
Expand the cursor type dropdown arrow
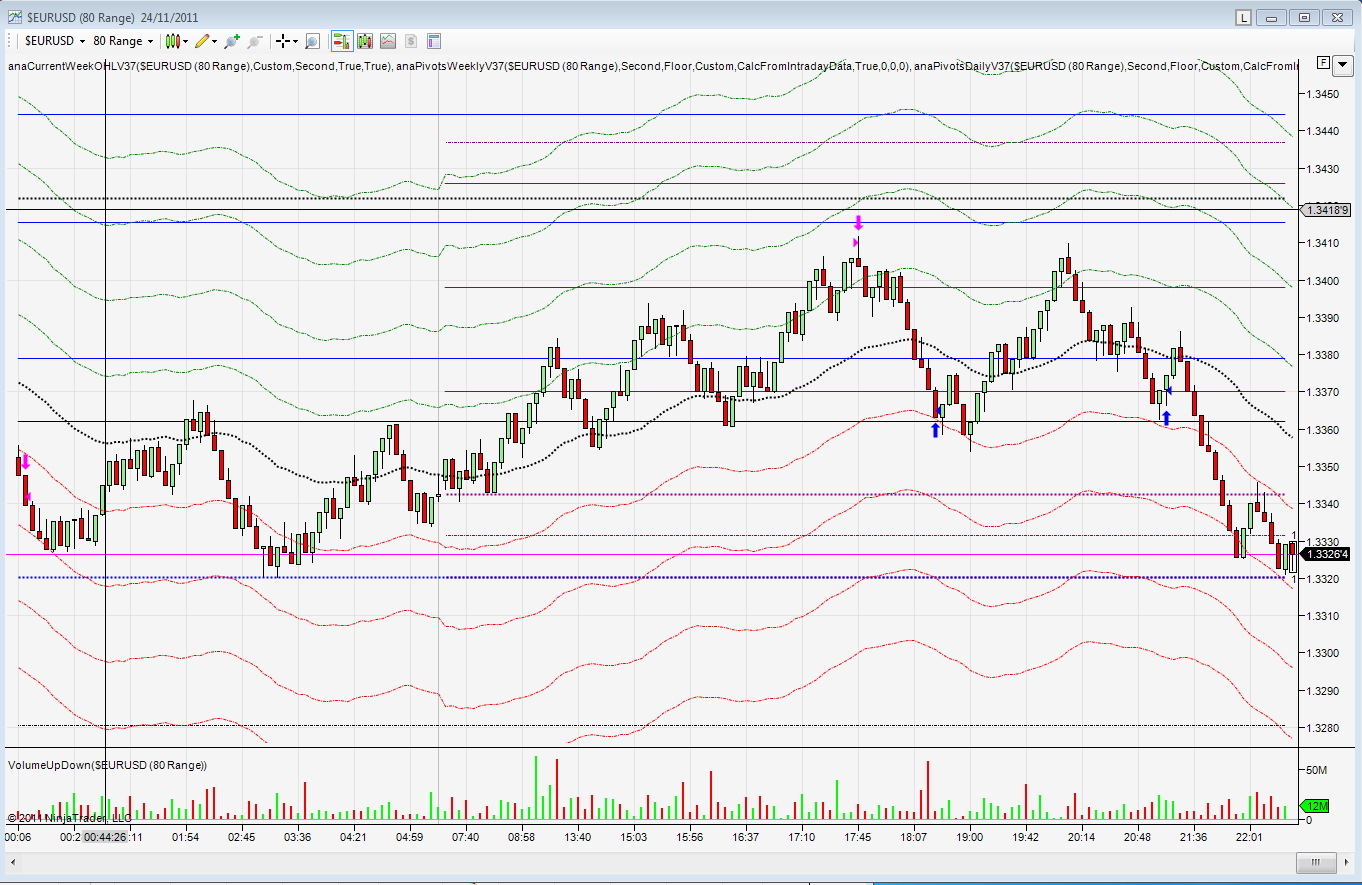296,41
